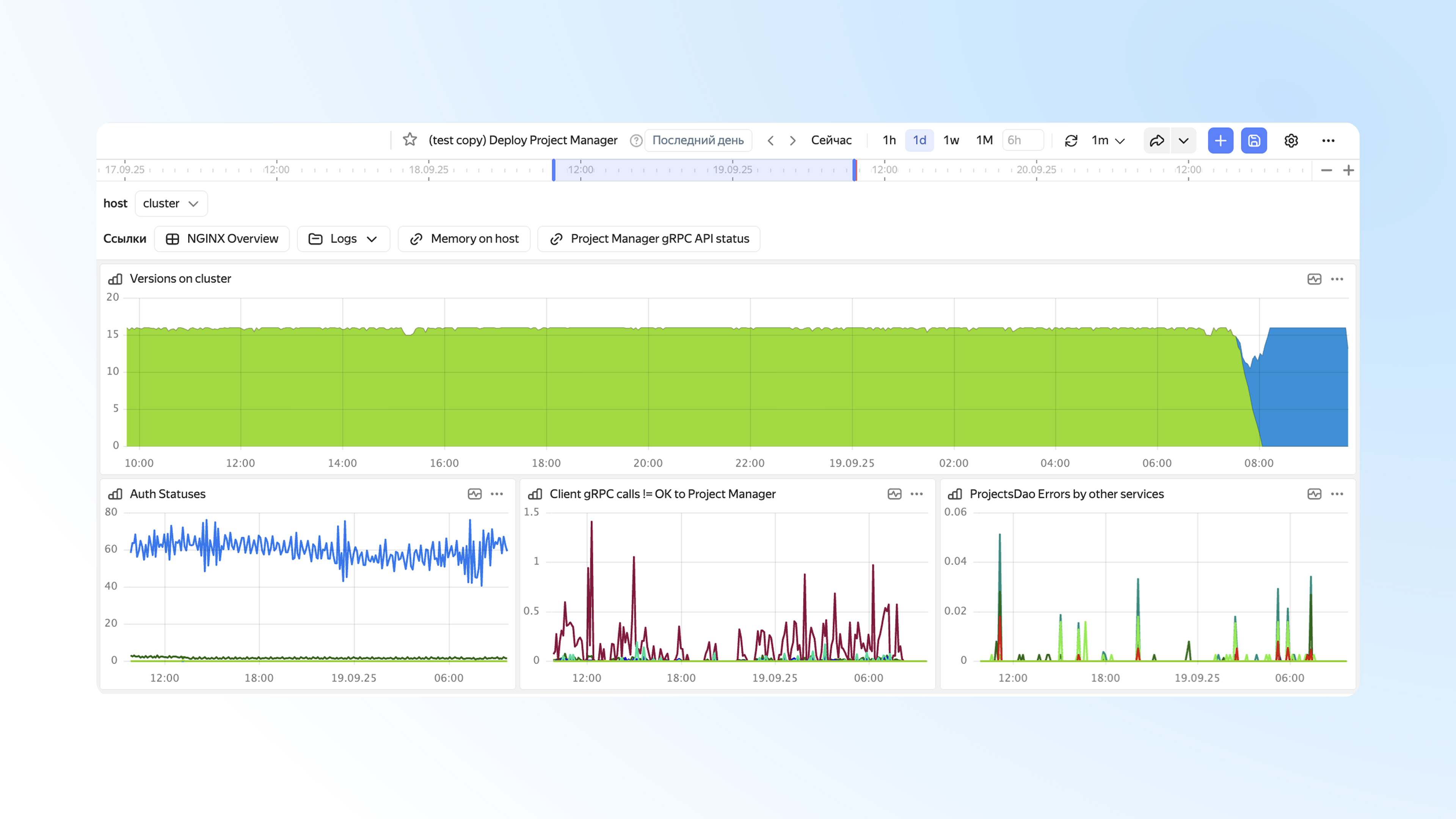Open NGINX Overview link
Image resolution: width=1456 pixels, height=819 pixels.
click(221, 239)
